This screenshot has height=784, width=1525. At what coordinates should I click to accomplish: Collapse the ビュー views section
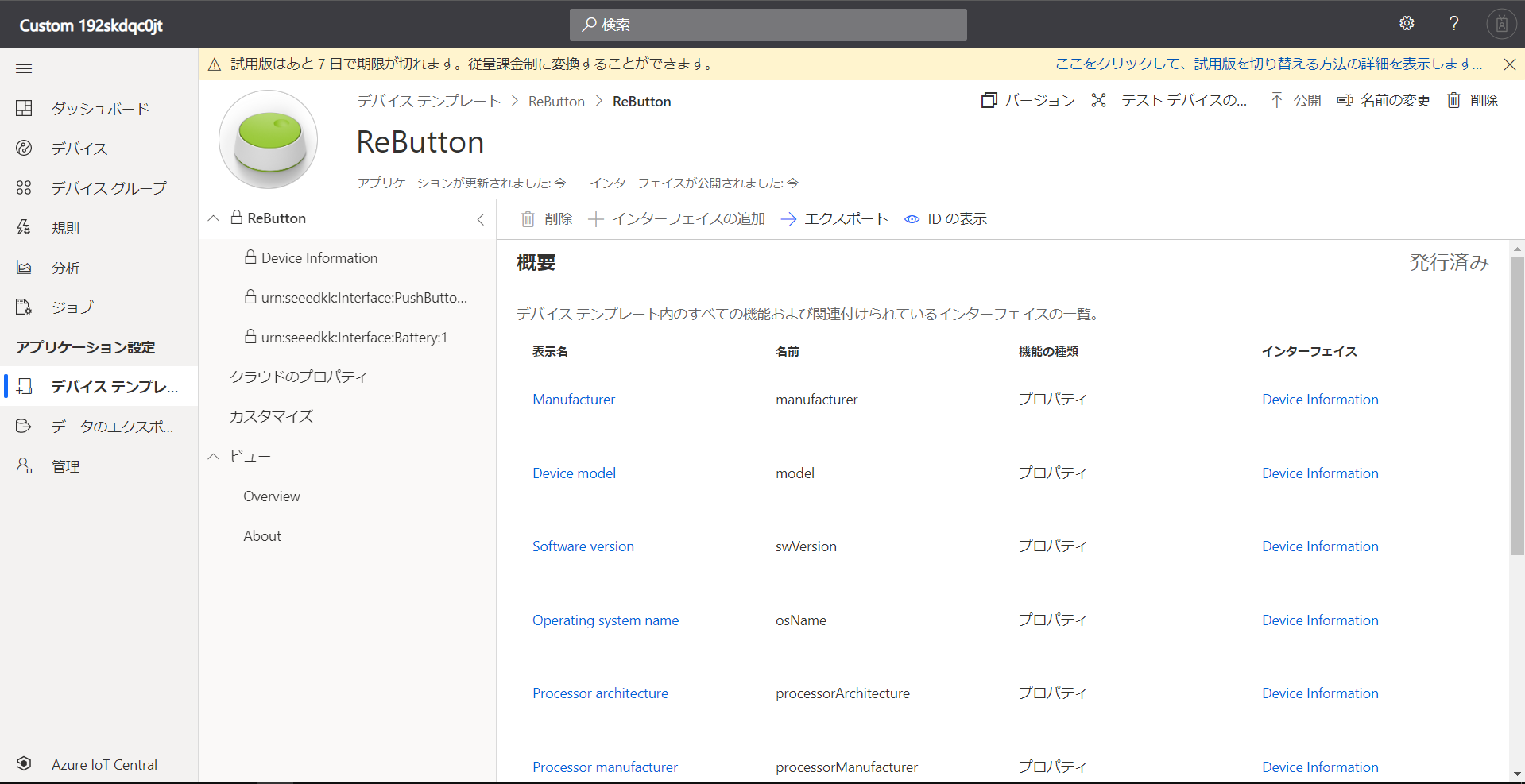[x=214, y=457]
